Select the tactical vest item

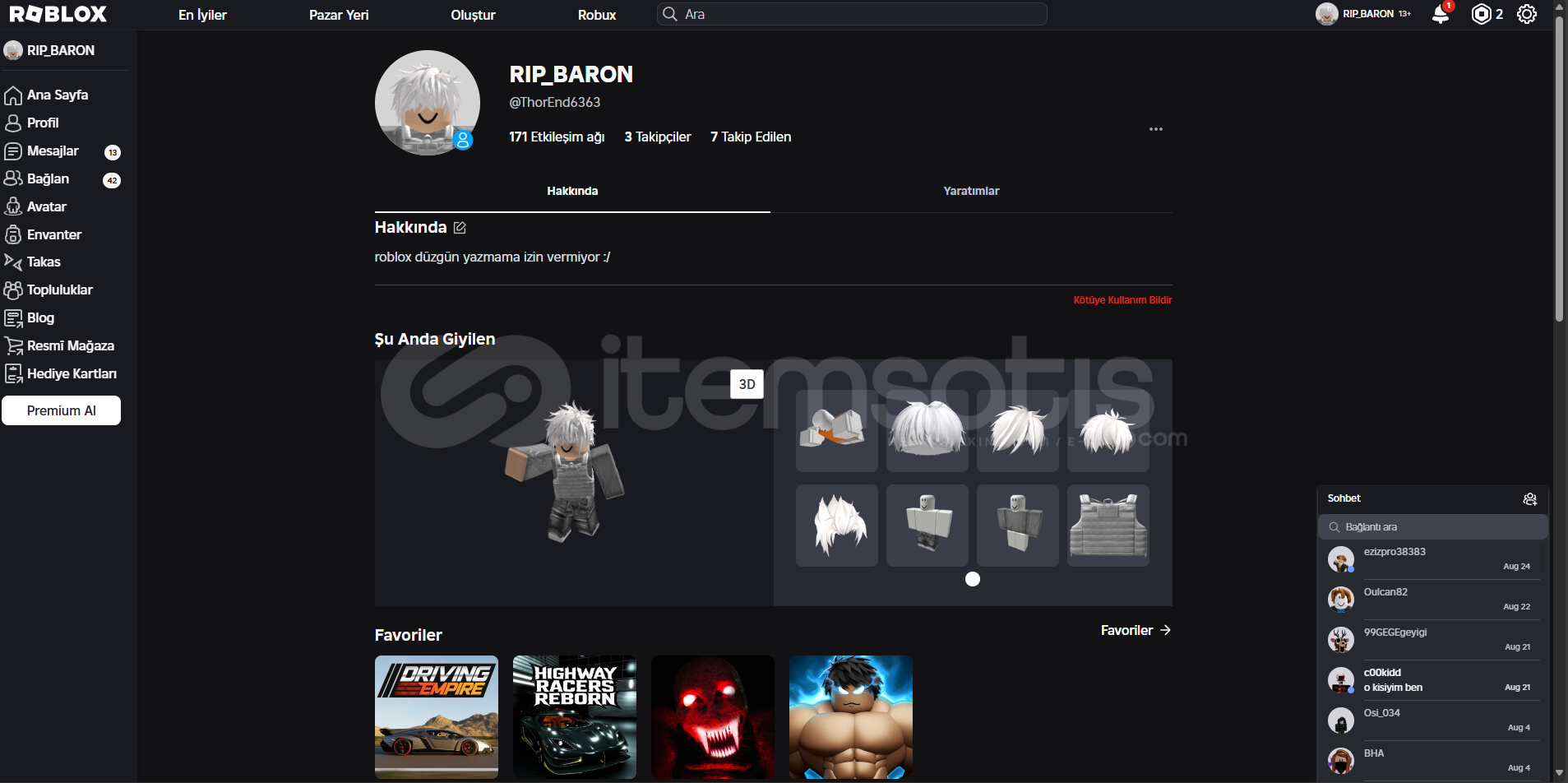coord(1108,526)
